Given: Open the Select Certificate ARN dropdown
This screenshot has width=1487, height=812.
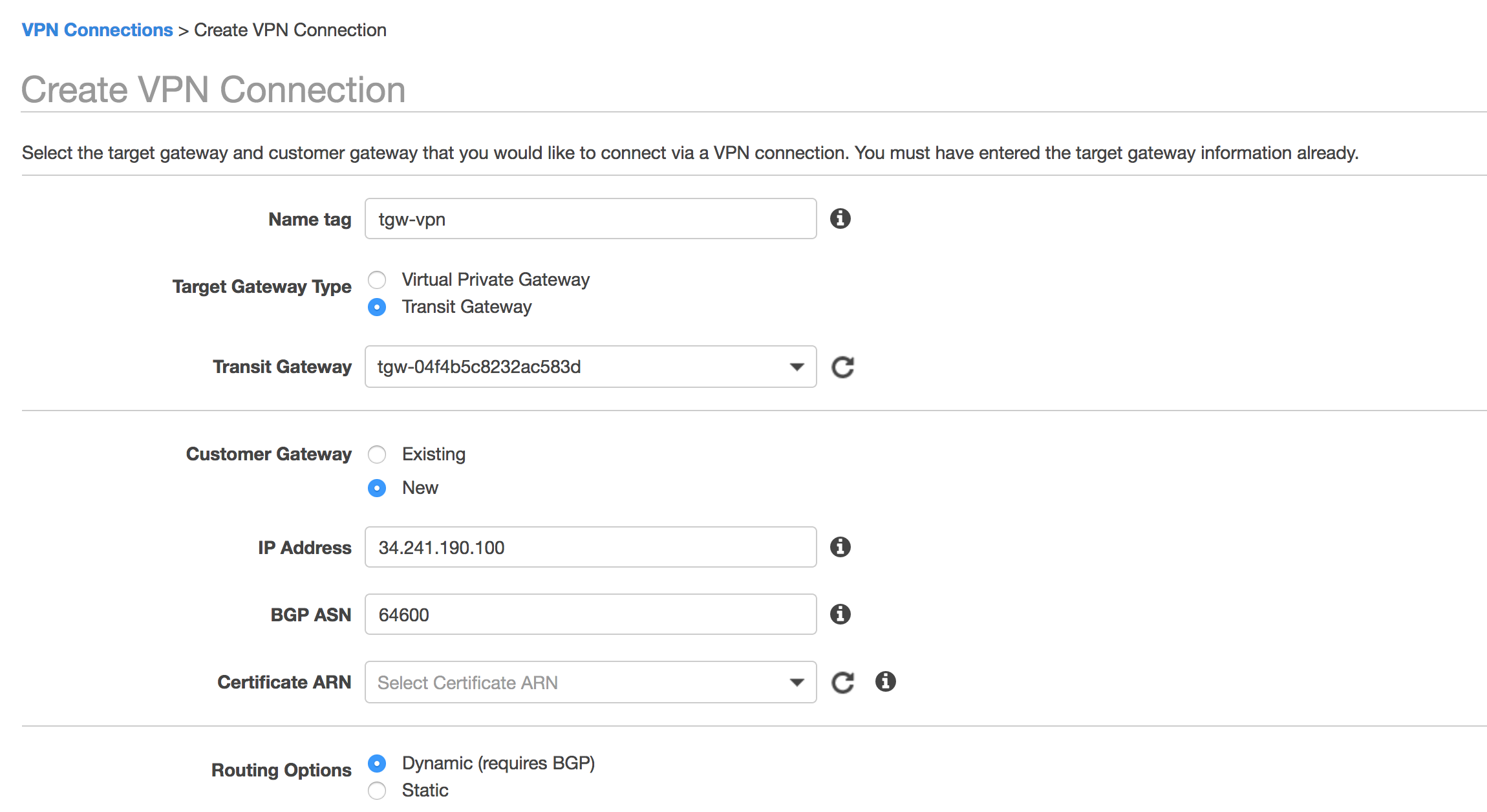Looking at the screenshot, I should (590, 682).
